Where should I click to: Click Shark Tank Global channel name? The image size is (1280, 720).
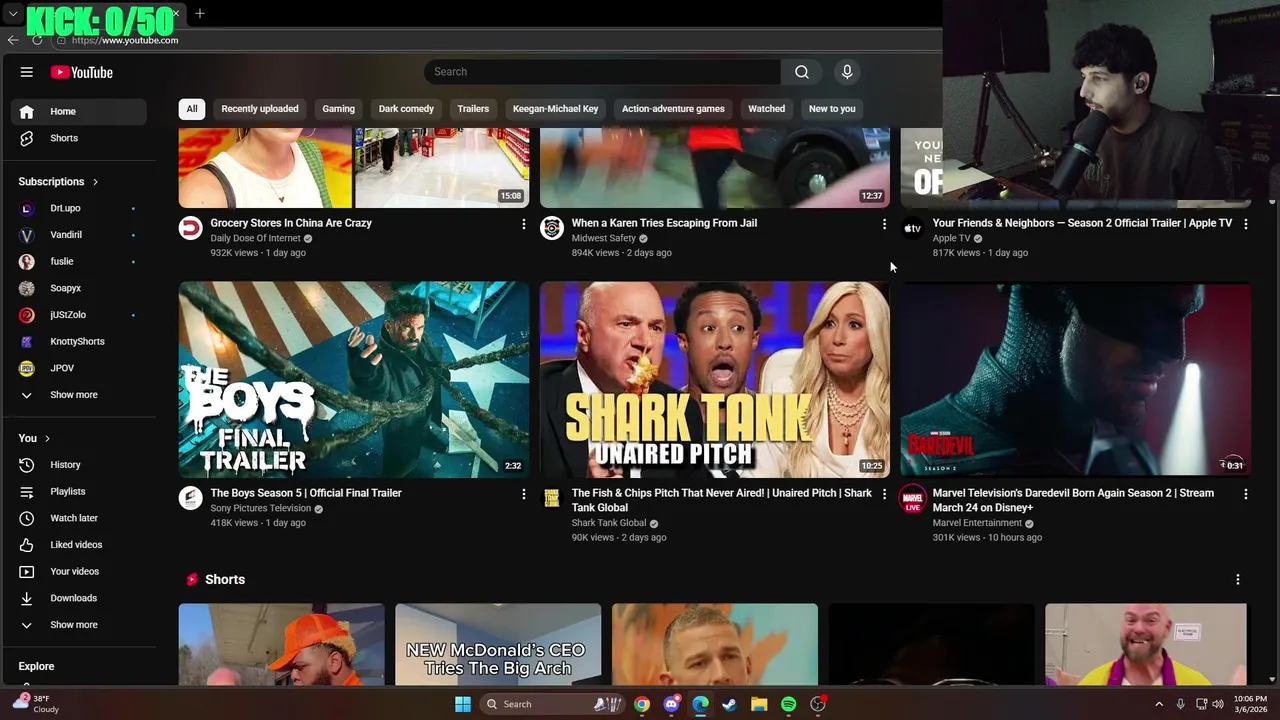609,523
